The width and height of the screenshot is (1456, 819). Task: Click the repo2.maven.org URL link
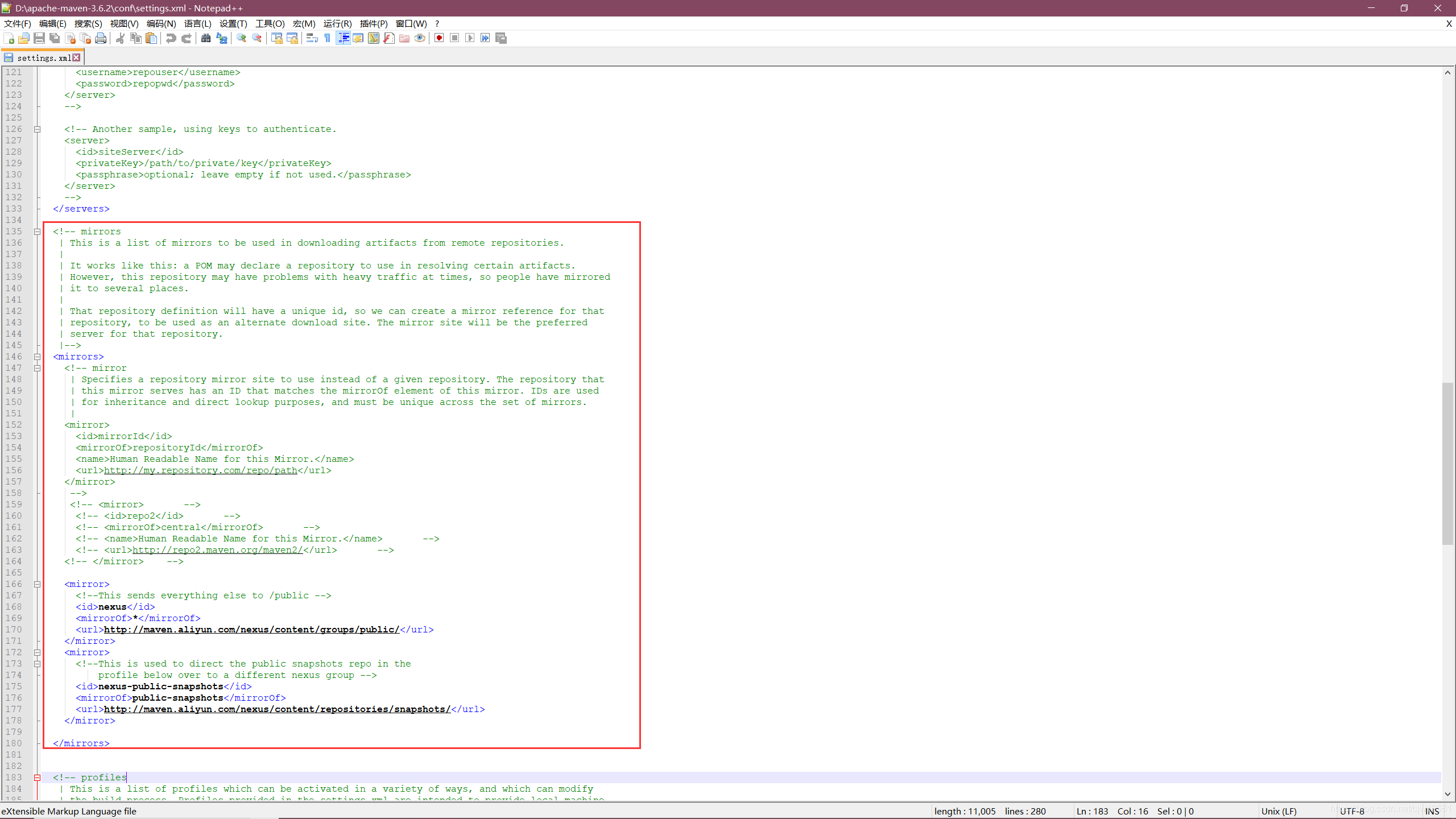[217, 550]
